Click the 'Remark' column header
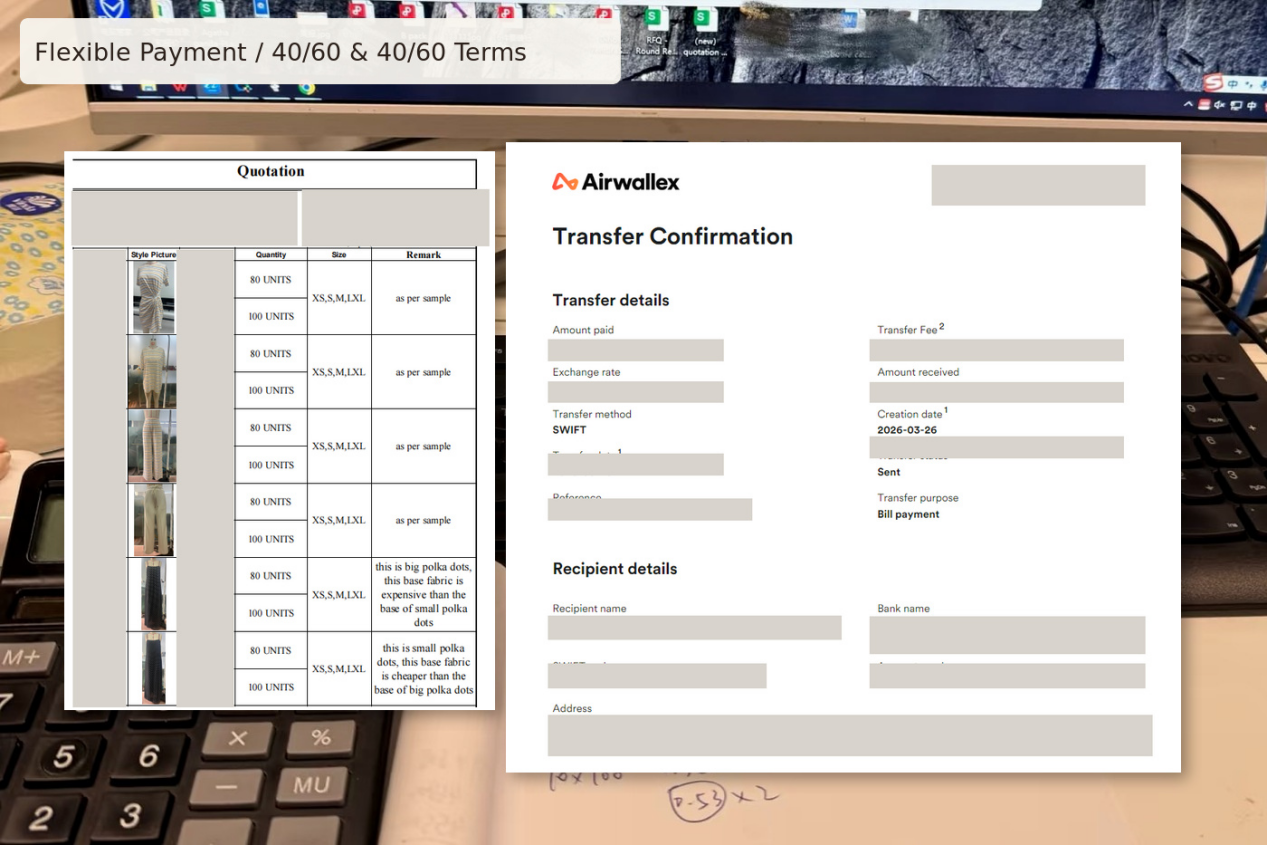The width and height of the screenshot is (1267, 845). (423, 255)
